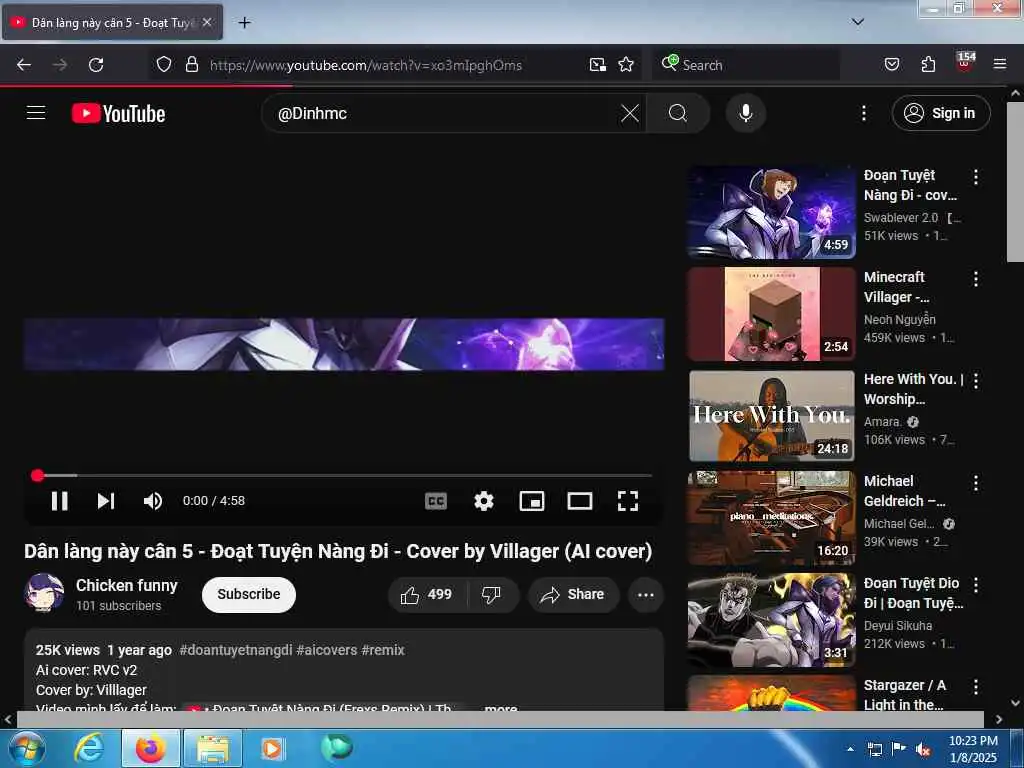Screen dimensions: 1024x768
Task: Open YouTube settings three-dot menu
Action: [863, 113]
